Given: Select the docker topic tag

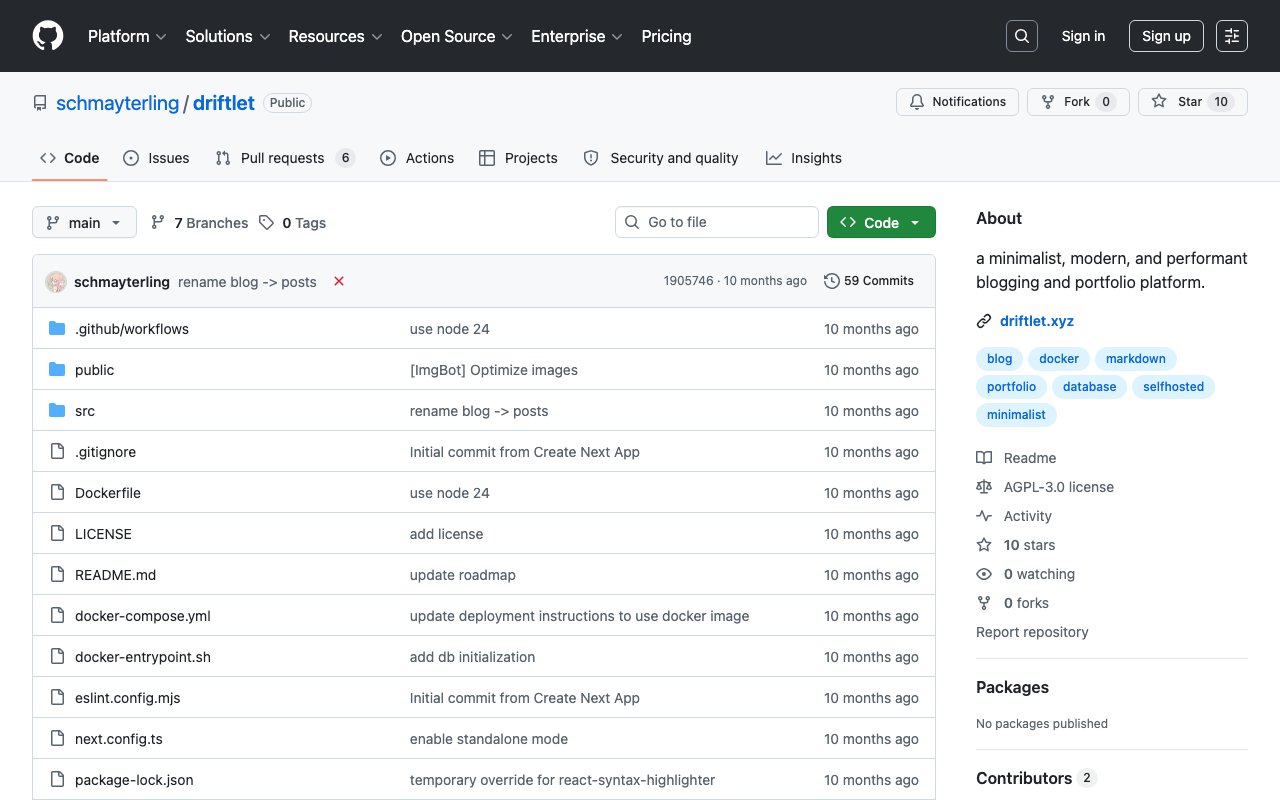Looking at the screenshot, I should (x=1059, y=359).
